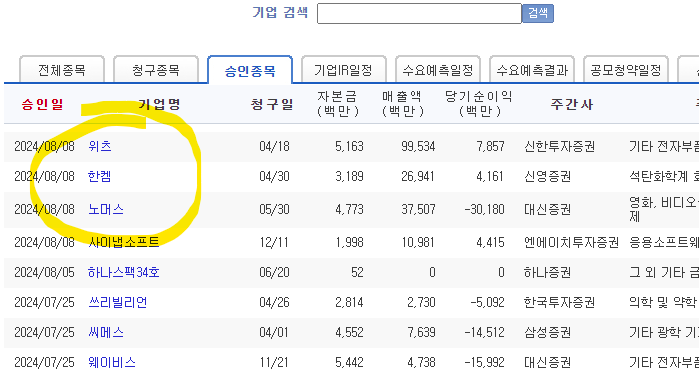Click the 승인일 column header
The width and height of the screenshot is (699, 369).
point(42,104)
